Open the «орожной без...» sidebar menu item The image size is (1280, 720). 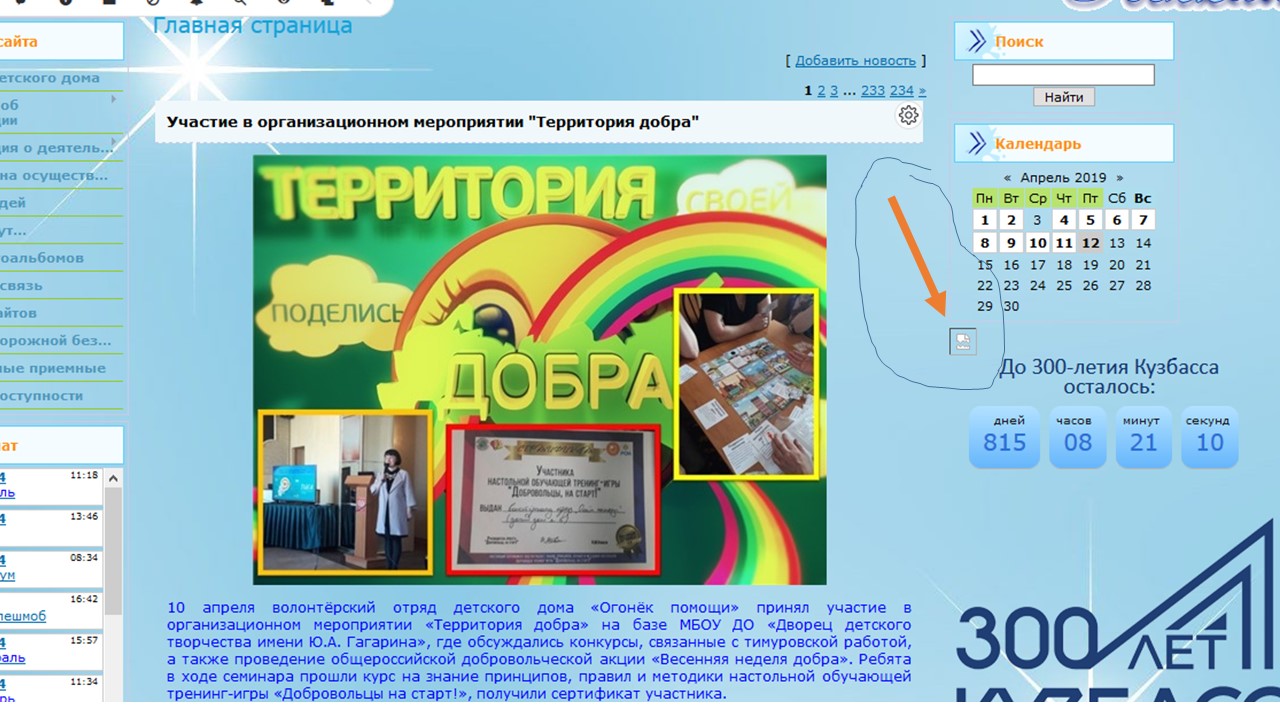click(56, 341)
